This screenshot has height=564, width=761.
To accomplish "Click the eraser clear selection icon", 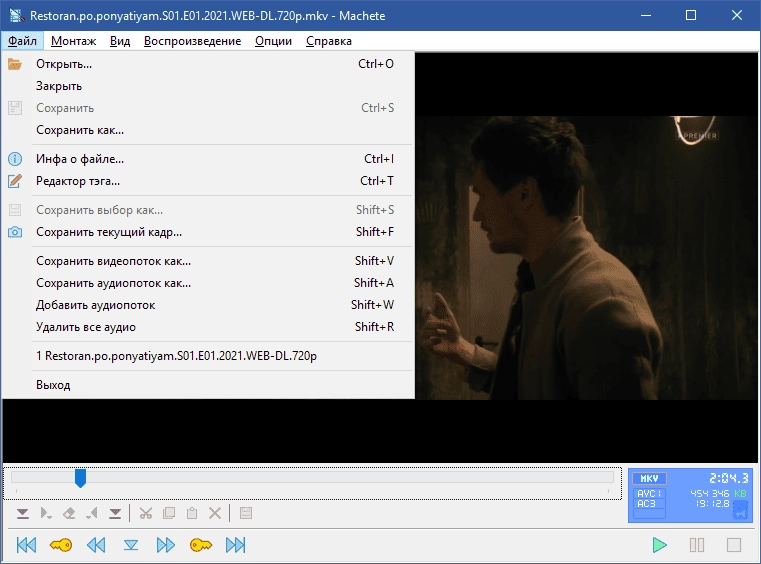I will click(69, 513).
